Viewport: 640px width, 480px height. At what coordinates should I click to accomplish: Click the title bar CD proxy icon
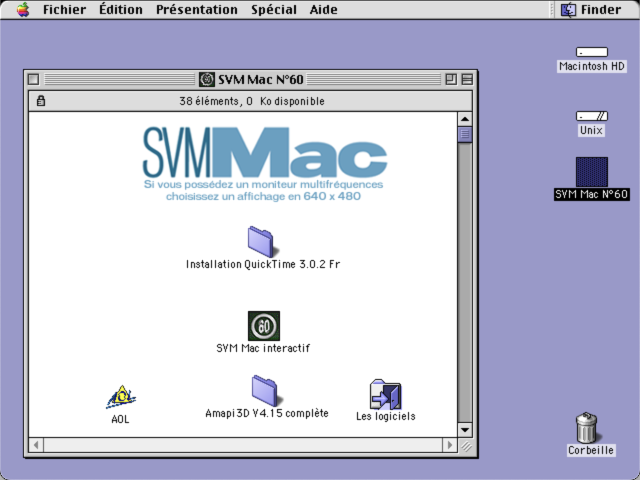[x=207, y=79]
